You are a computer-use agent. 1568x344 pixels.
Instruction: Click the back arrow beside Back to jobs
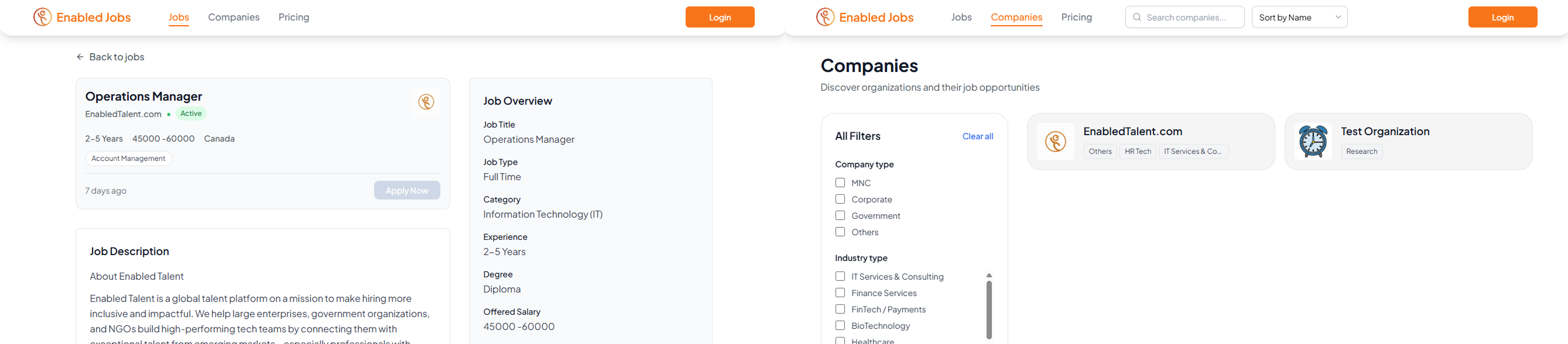point(80,57)
